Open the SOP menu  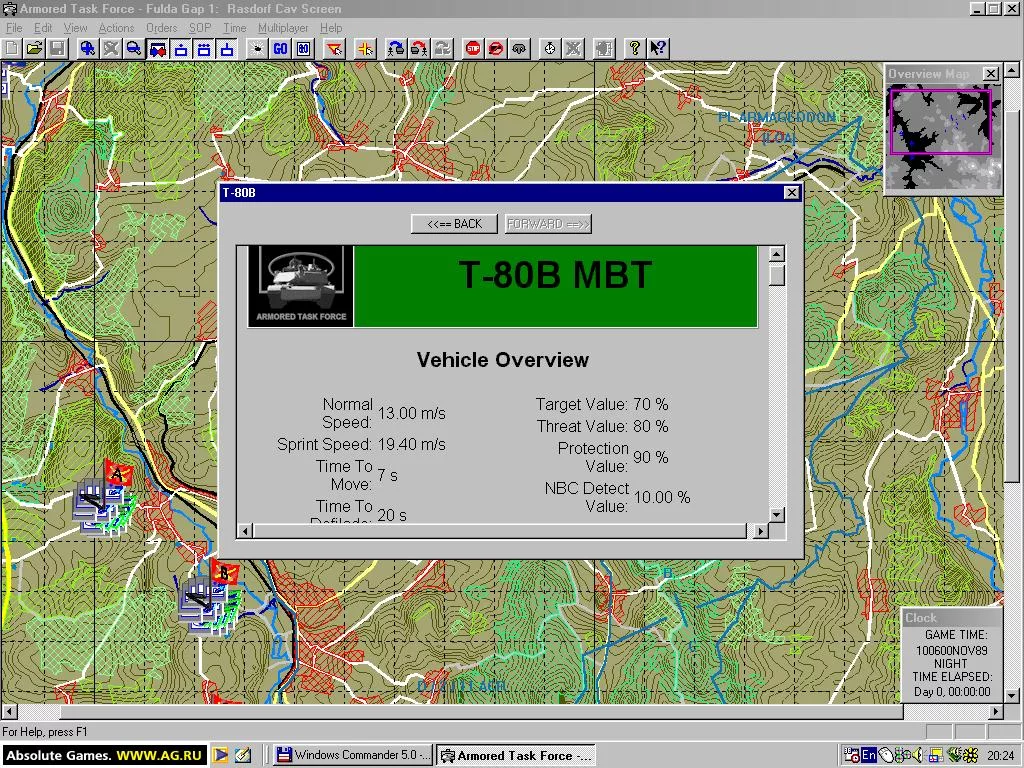pos(200,28)
